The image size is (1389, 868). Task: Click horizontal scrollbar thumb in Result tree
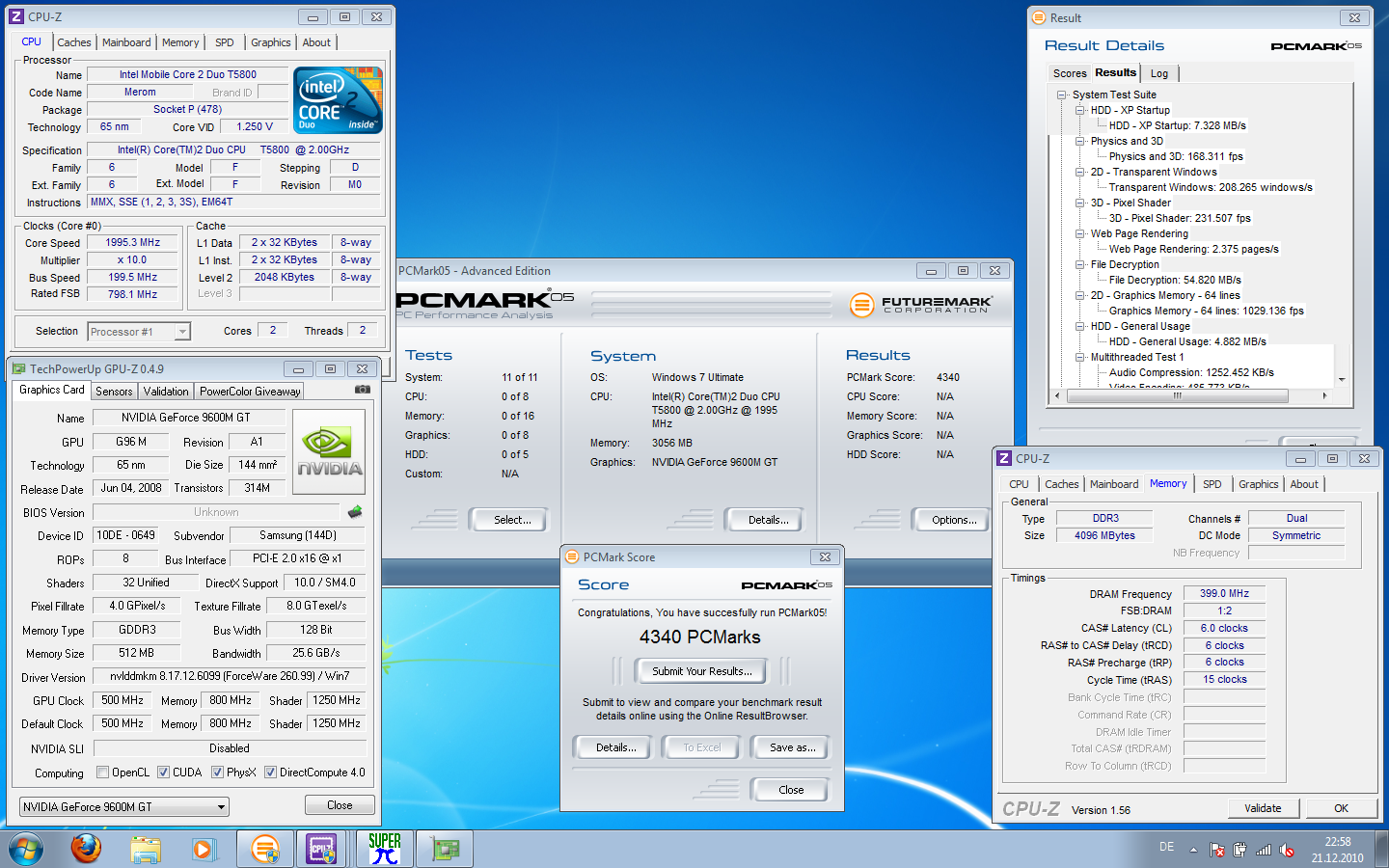(x=1177, y=395)
